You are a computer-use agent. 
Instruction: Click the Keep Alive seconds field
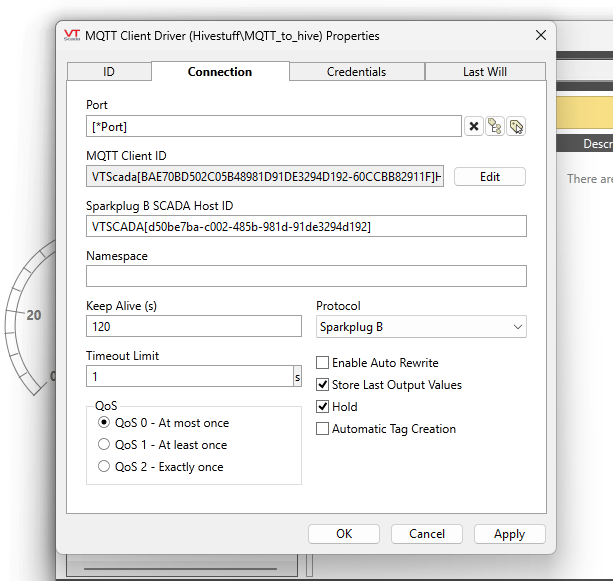click(x=194, y=327)
